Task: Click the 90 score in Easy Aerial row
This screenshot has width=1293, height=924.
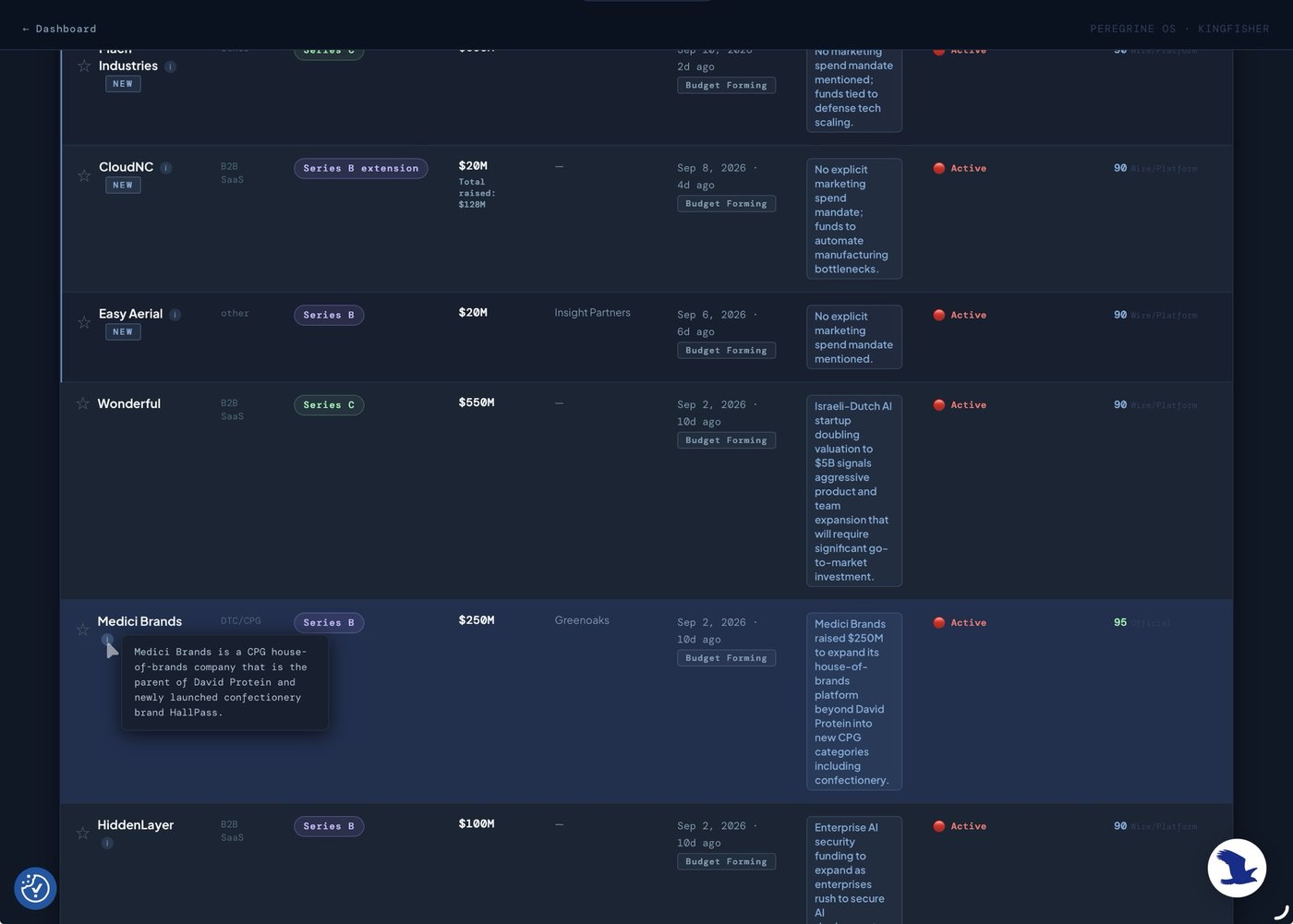Action: click(1120, 315)
